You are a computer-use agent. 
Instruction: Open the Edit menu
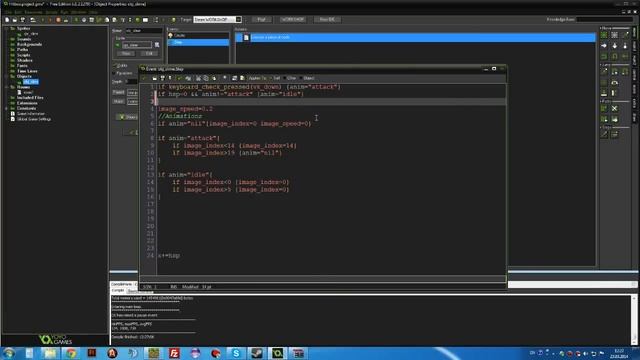click(x=18, y=12)
